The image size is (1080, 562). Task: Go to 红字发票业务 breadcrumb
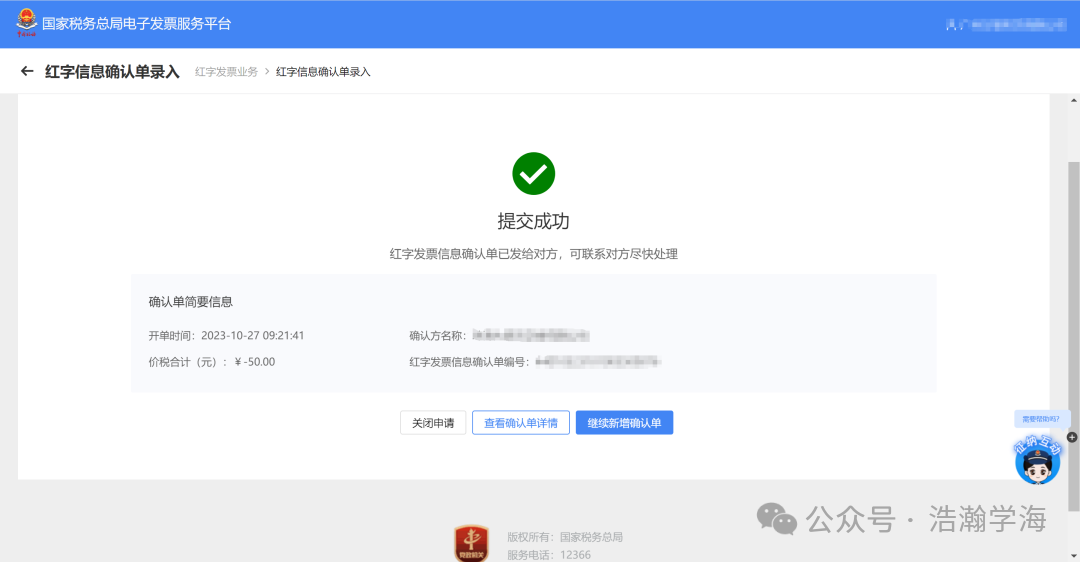(x=226, y=72)
